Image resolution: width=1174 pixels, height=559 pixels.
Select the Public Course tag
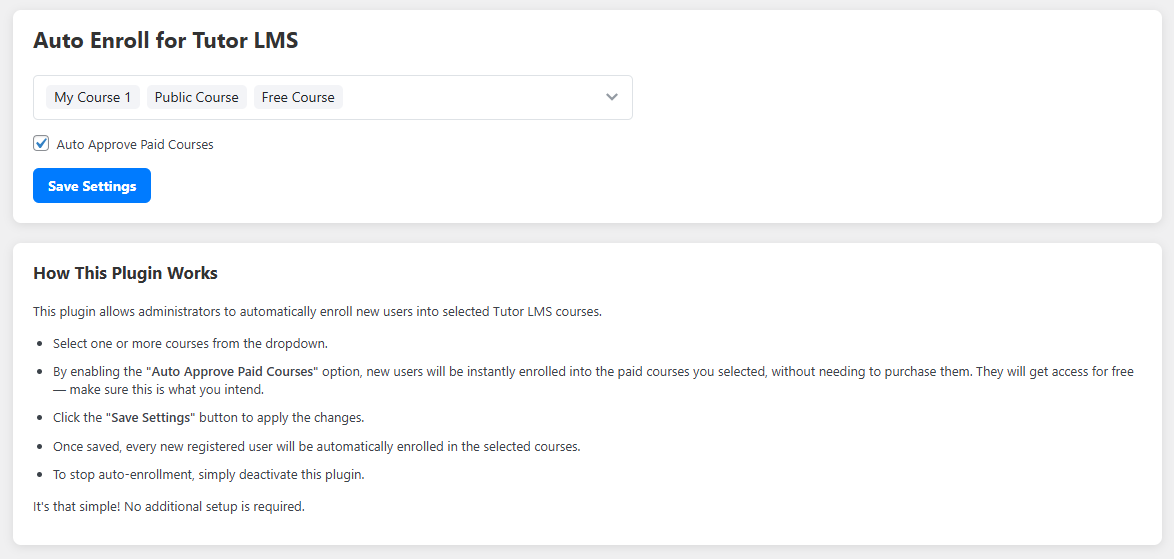coord(197,97)
